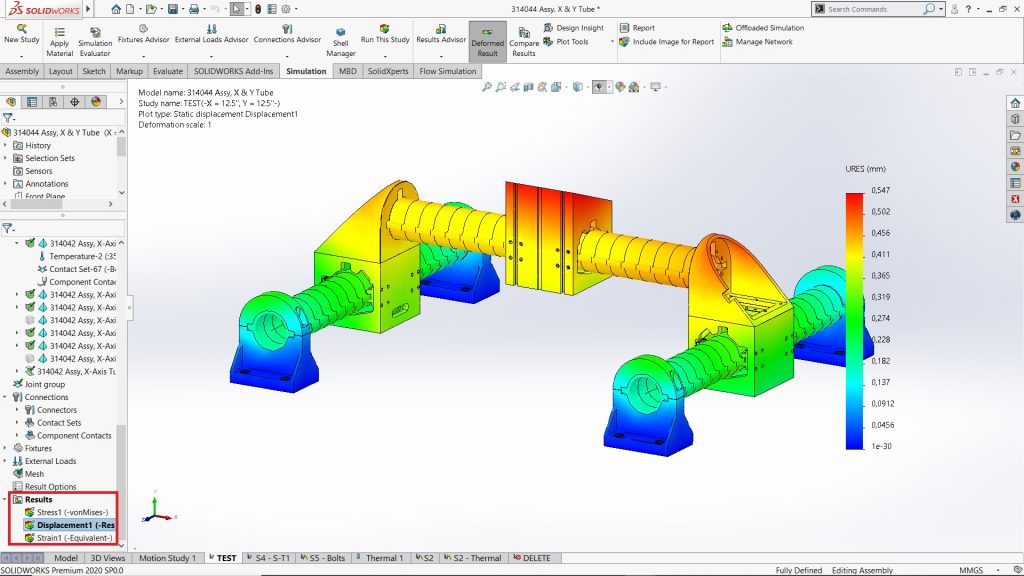Expand the Fixtures tree node
The height and width of the screenshot is (576, 1024).
(6, 448)
